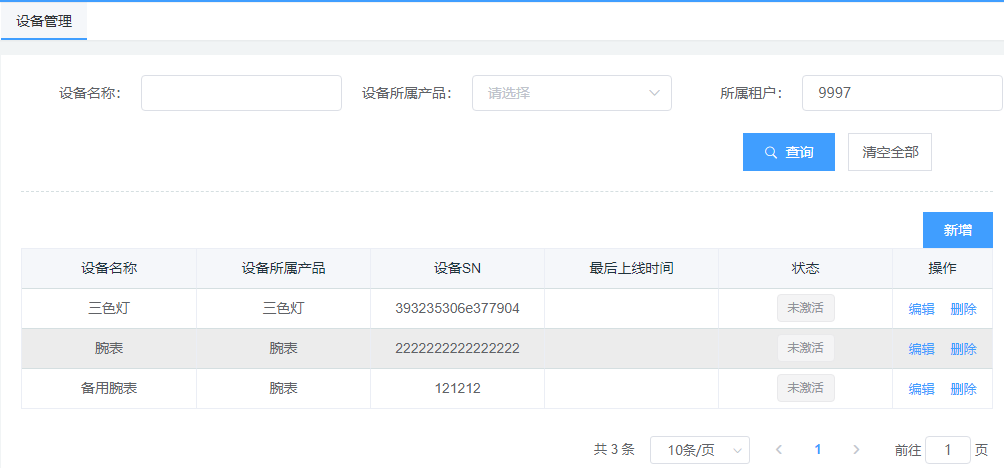Open the 10条/页 page size dropdown
1004x468 pixels.
tap(699, 450)
